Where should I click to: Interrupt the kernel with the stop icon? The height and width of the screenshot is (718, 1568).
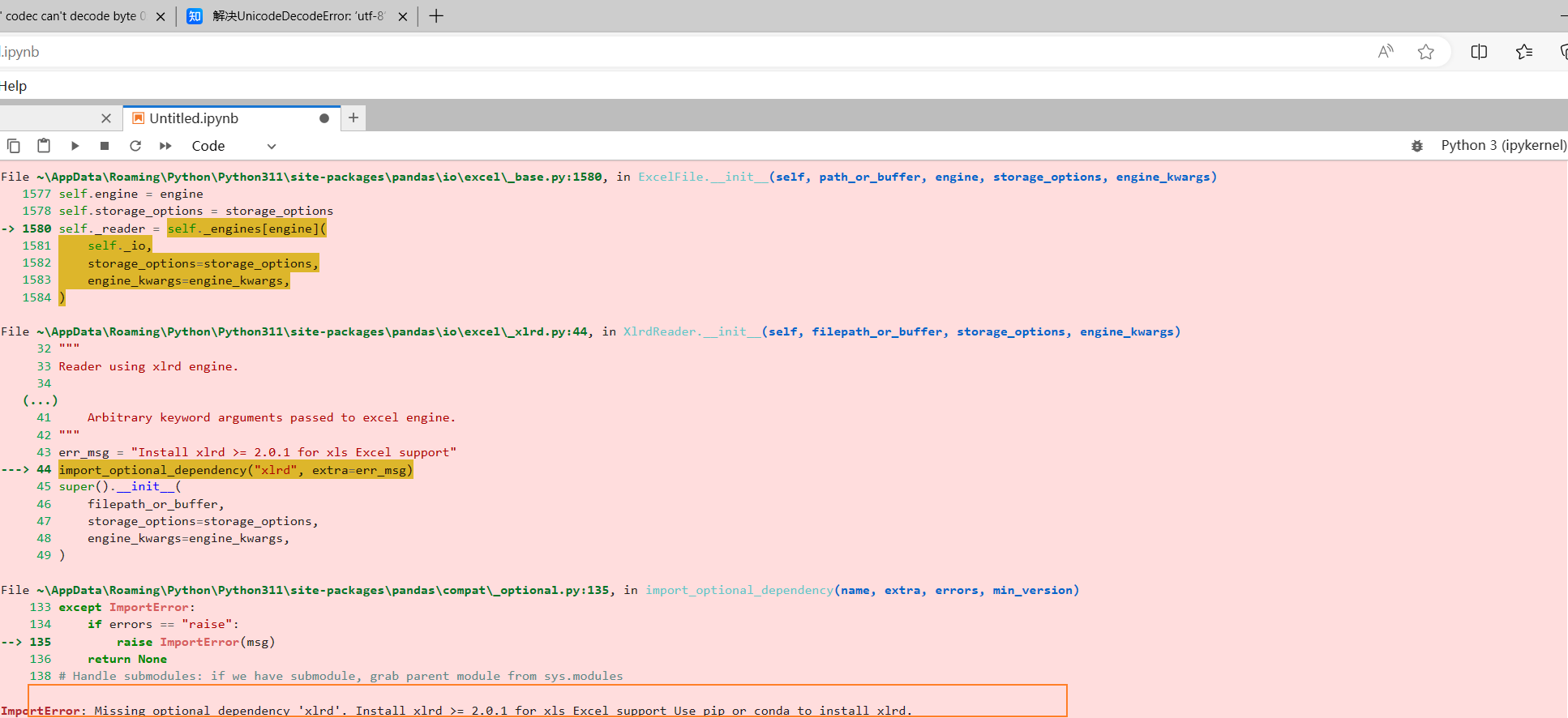(x=105, y=146)
